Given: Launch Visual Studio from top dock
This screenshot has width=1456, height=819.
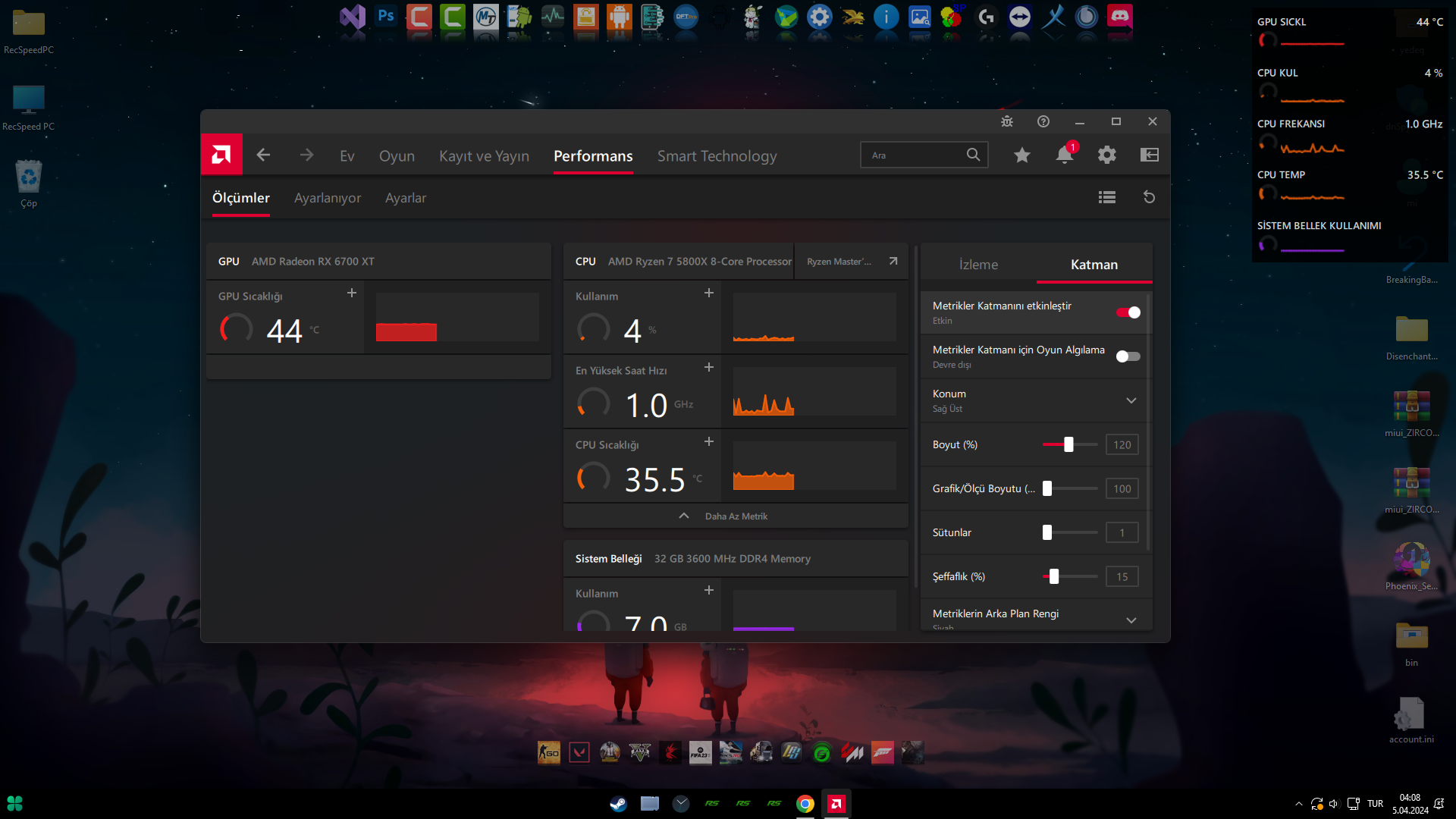Looking at the screenshot, I should point(353,17).
